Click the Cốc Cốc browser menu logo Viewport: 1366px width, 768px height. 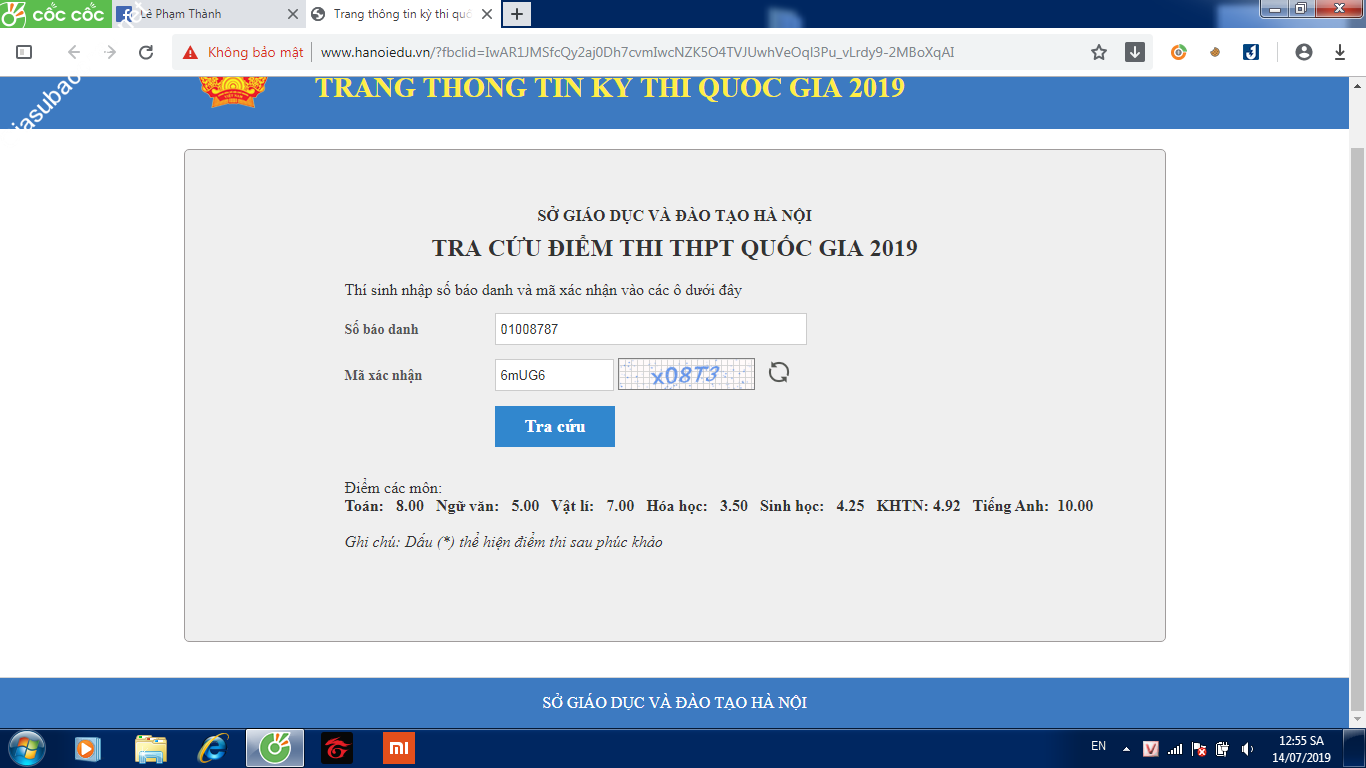(x=53, y=14)
